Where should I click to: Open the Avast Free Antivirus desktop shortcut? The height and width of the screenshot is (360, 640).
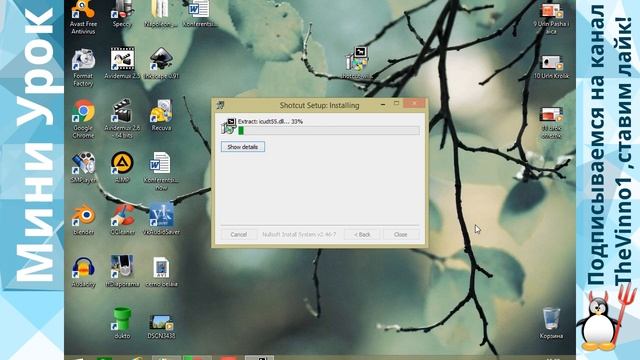(83, 16)
